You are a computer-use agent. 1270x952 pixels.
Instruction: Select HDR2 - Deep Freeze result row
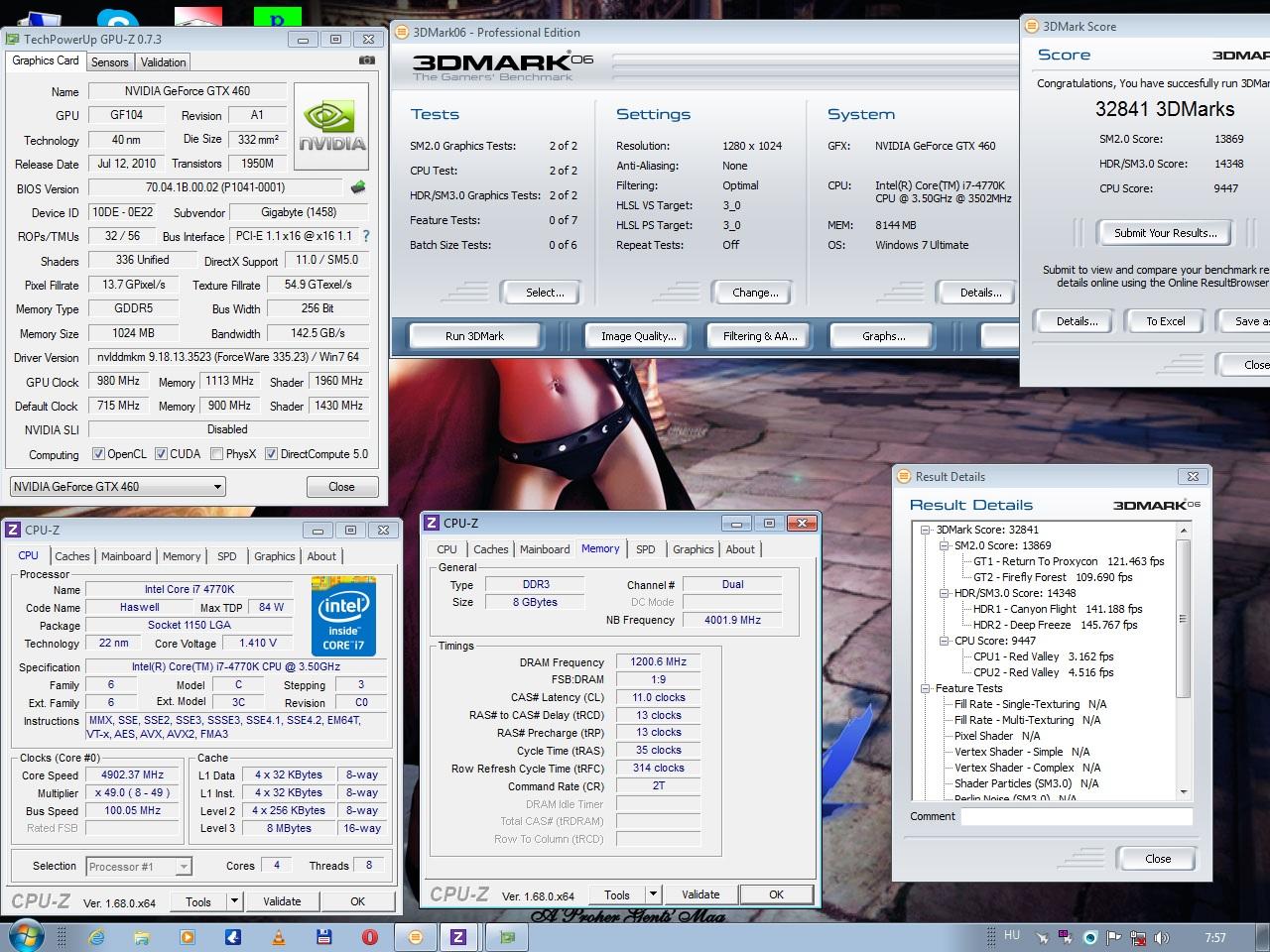tap(1057, 625)
